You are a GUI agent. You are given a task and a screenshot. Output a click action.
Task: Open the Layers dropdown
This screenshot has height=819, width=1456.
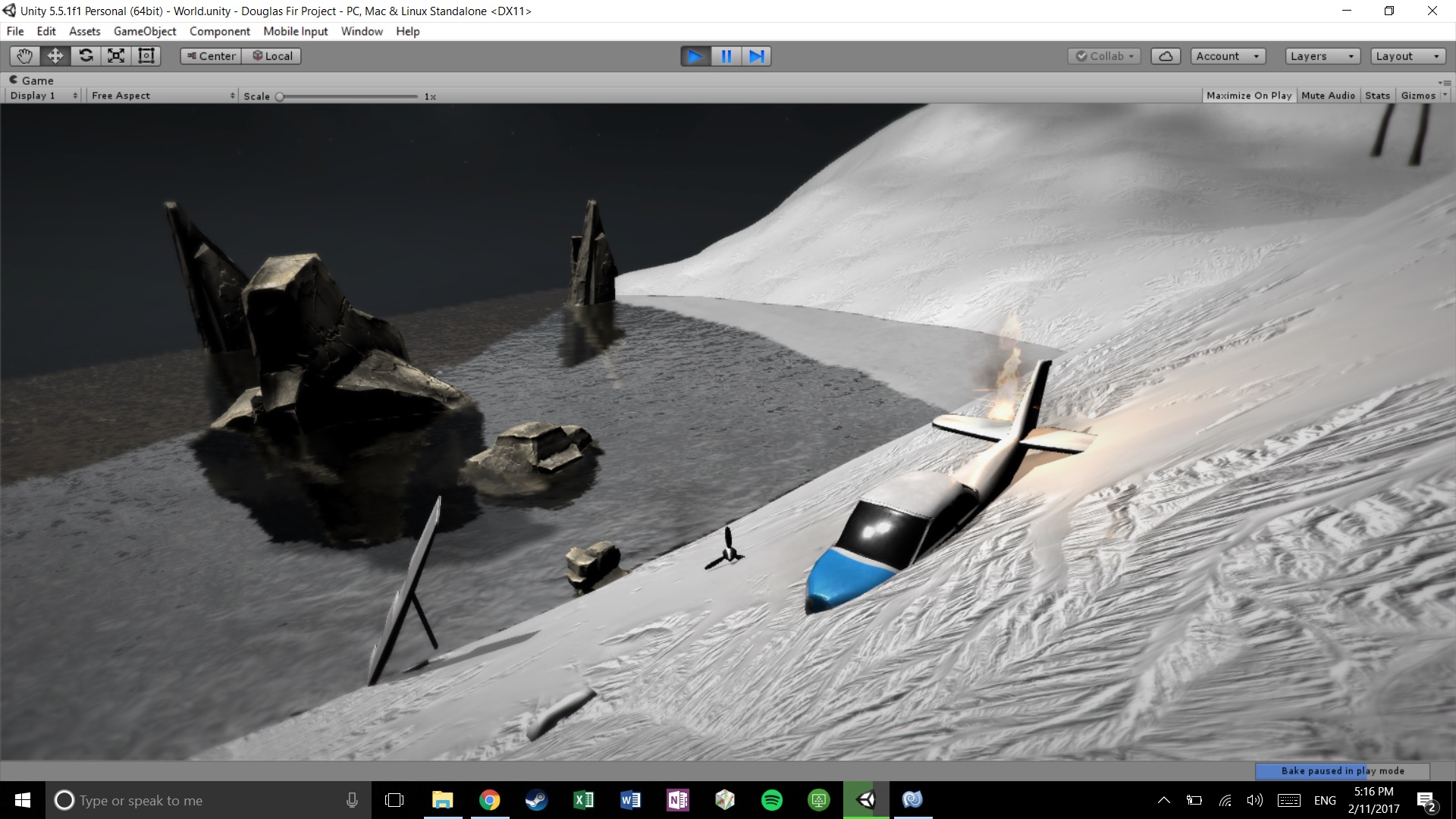(x=1322, y=56)
